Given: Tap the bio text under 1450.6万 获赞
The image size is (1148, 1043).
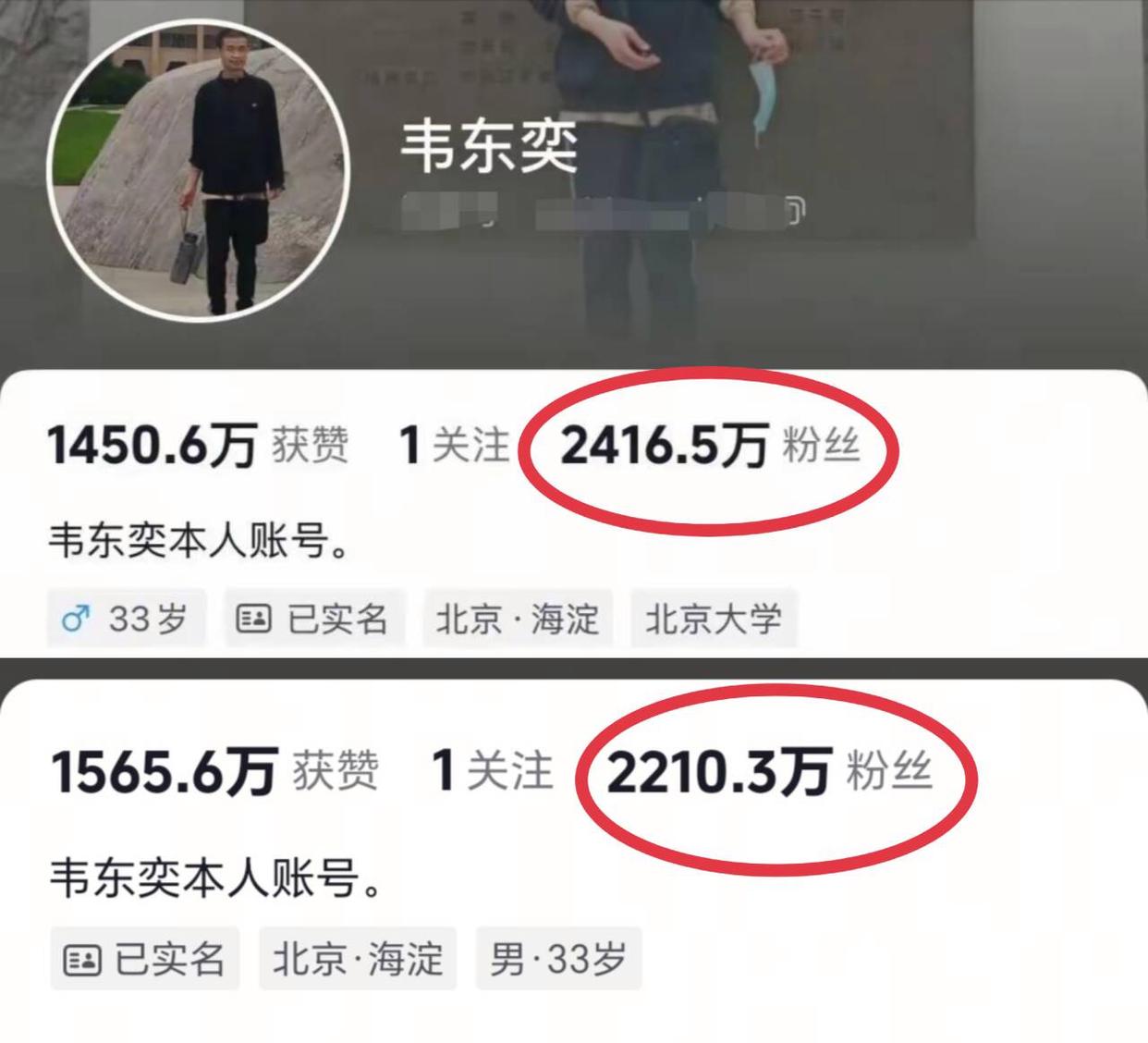Looking at the screenshot, I should (x=200, y=539).
